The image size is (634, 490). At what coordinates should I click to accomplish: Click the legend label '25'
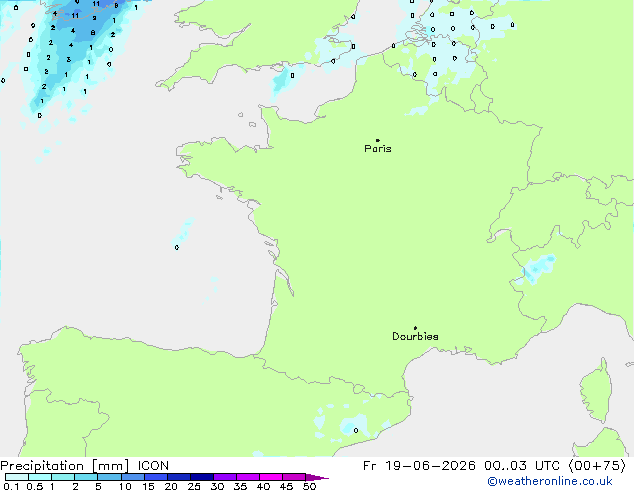tap(194, 486)
